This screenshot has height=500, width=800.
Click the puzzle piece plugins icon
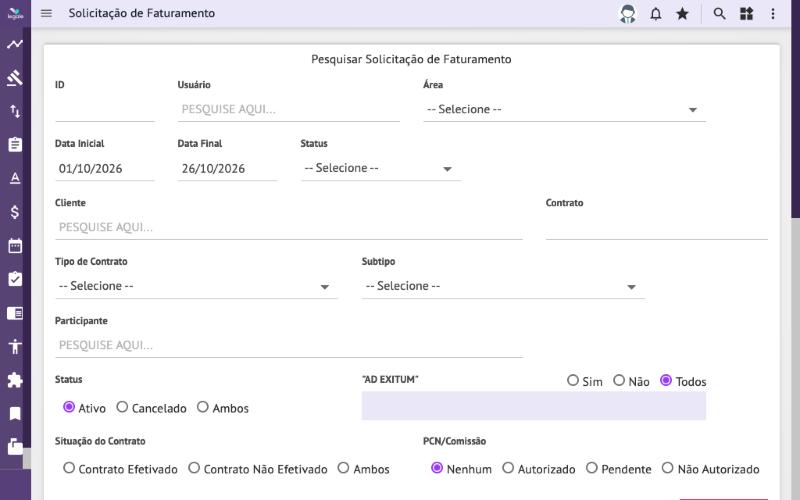click(15, 380)
